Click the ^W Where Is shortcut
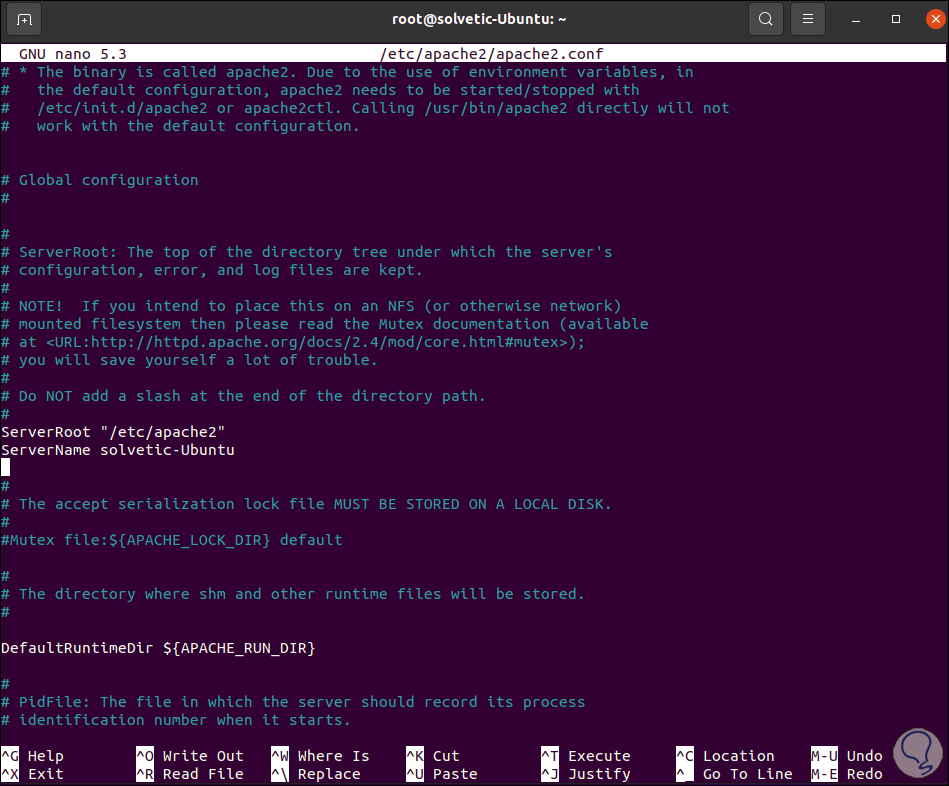This screenshot has width=949, height=786. (320, 756)
